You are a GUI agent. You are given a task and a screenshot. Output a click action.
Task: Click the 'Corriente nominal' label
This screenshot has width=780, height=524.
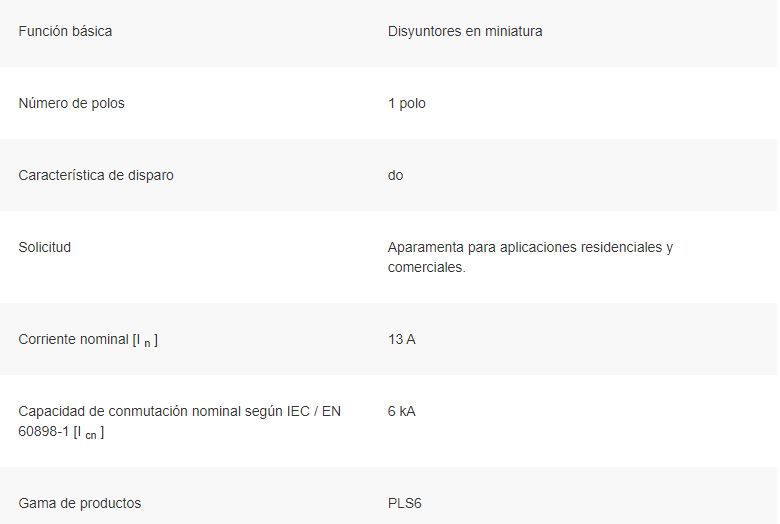(74, 339)
